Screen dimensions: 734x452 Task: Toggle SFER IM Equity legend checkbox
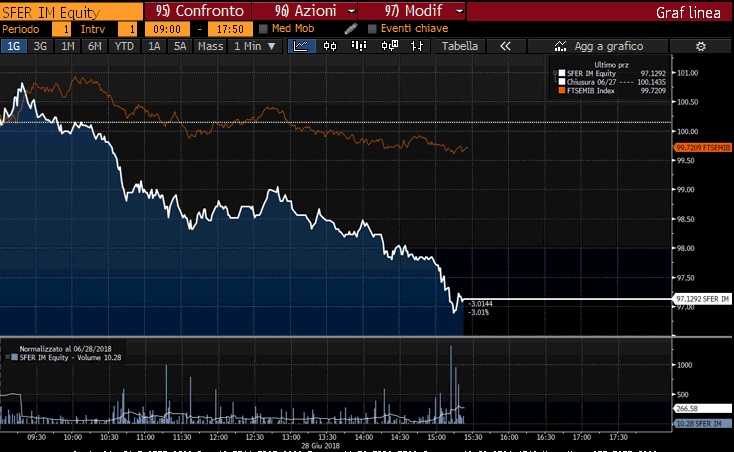[562, 73]
